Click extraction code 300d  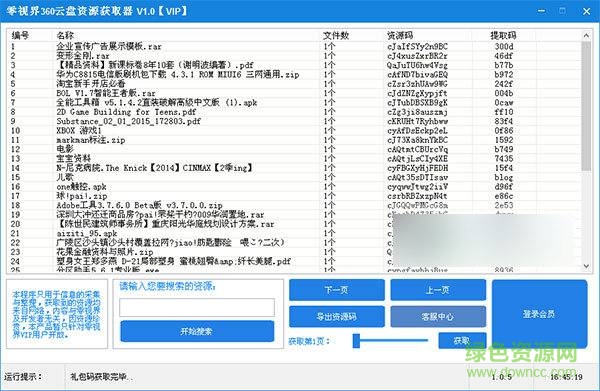click(504, 47)
